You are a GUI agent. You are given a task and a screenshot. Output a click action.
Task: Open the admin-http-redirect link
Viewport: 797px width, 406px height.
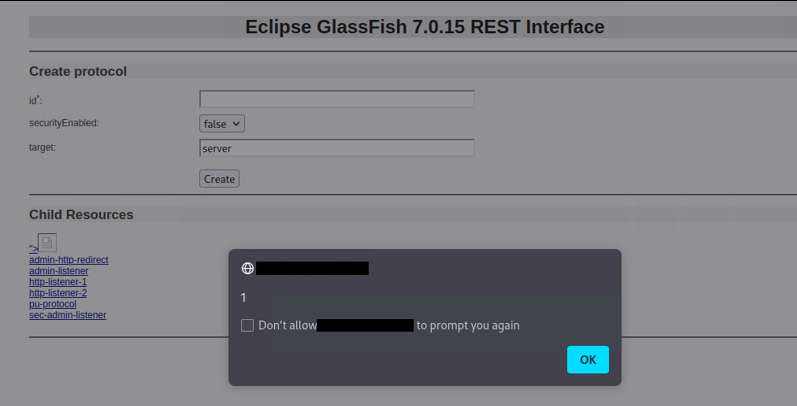[69, 260]
